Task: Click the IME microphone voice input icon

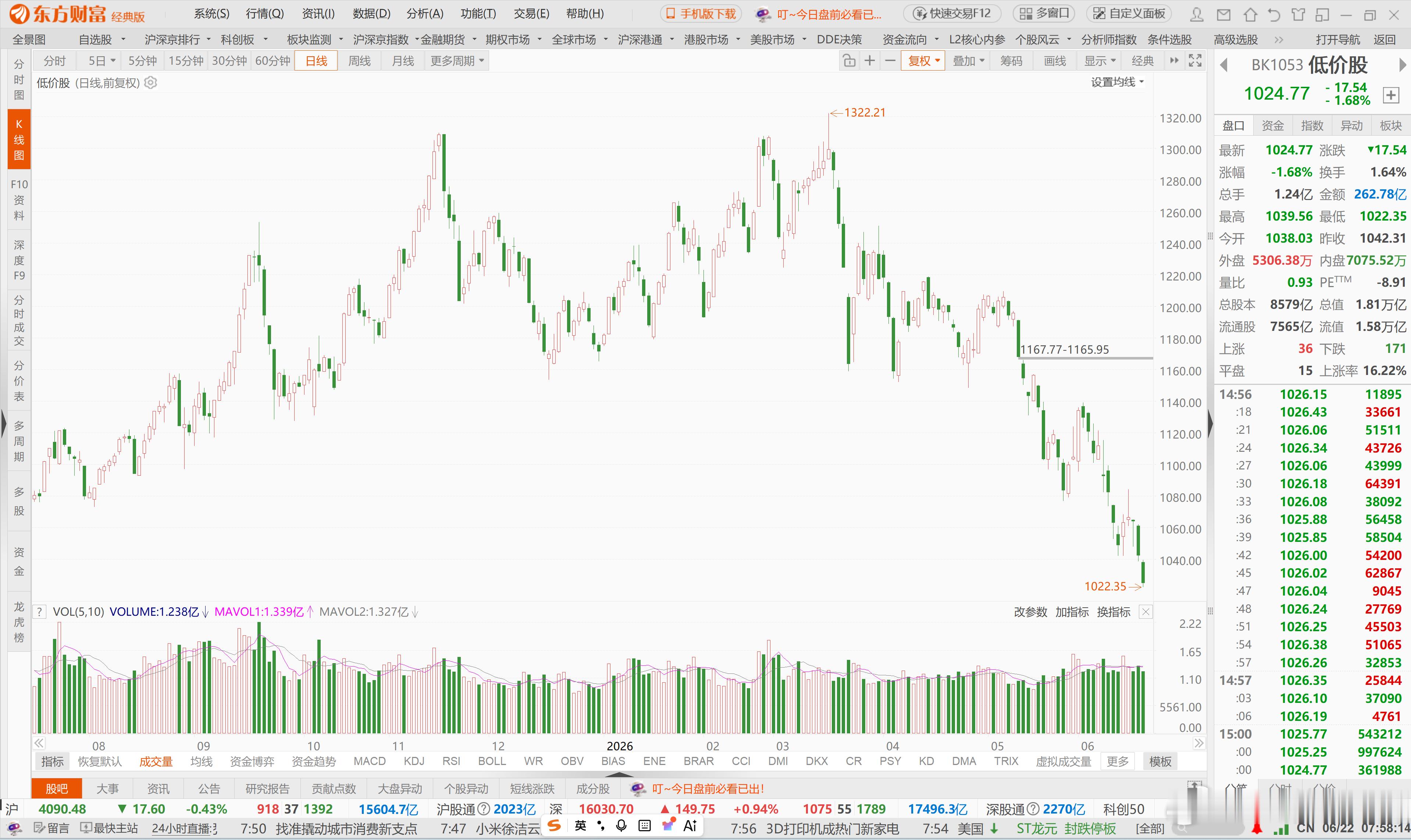Action: tap(621, 826)
